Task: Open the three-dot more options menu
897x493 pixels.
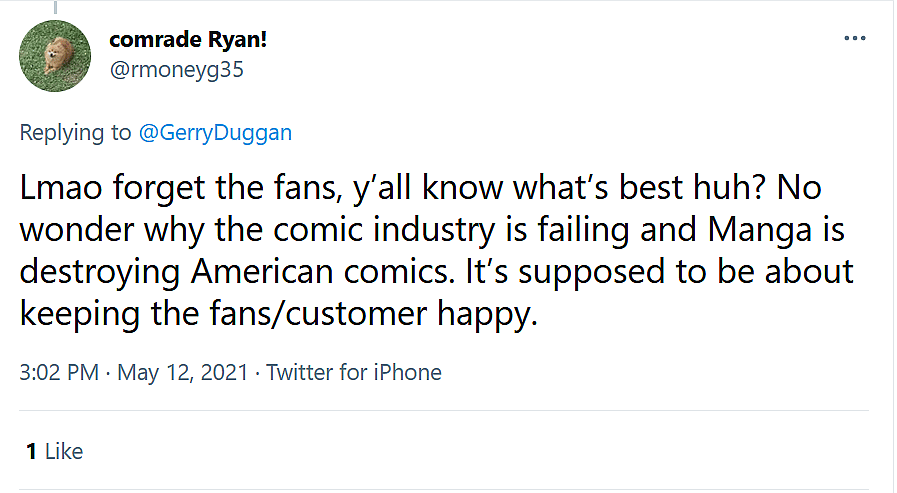Action: click(854, 38)
